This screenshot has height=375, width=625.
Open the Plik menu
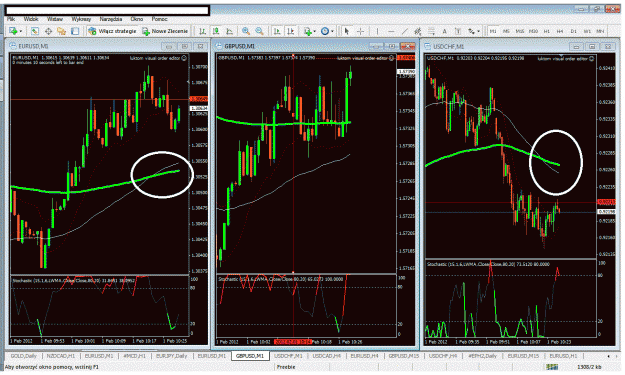point(11,19)
